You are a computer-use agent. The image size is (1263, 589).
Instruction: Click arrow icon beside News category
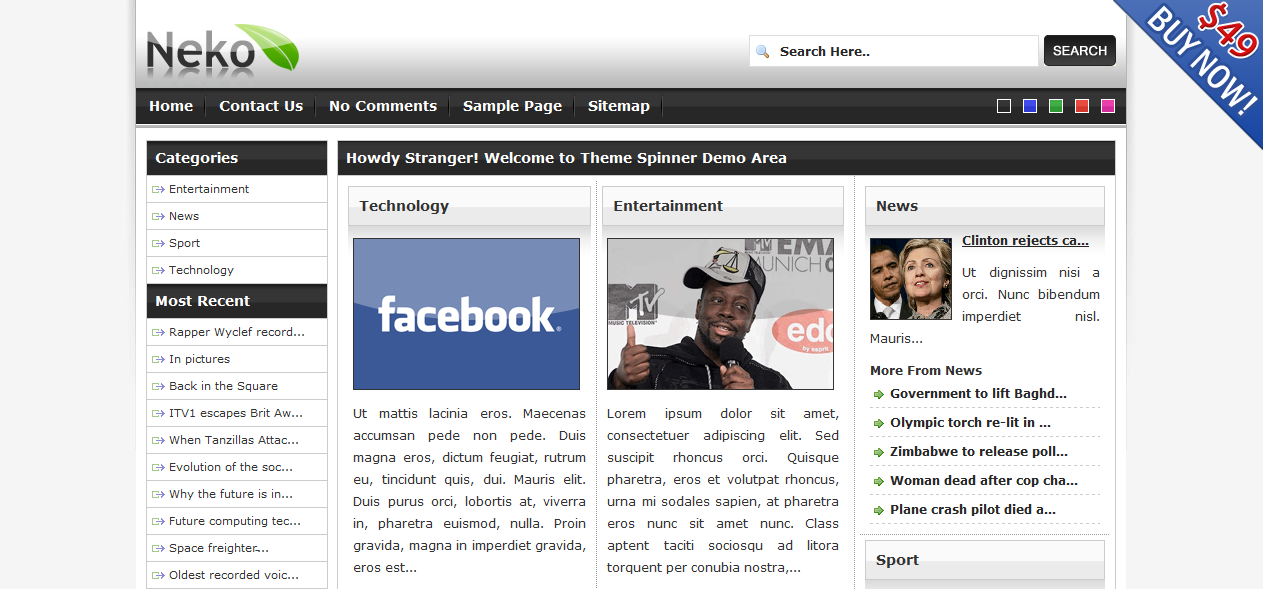coord(158,216)
